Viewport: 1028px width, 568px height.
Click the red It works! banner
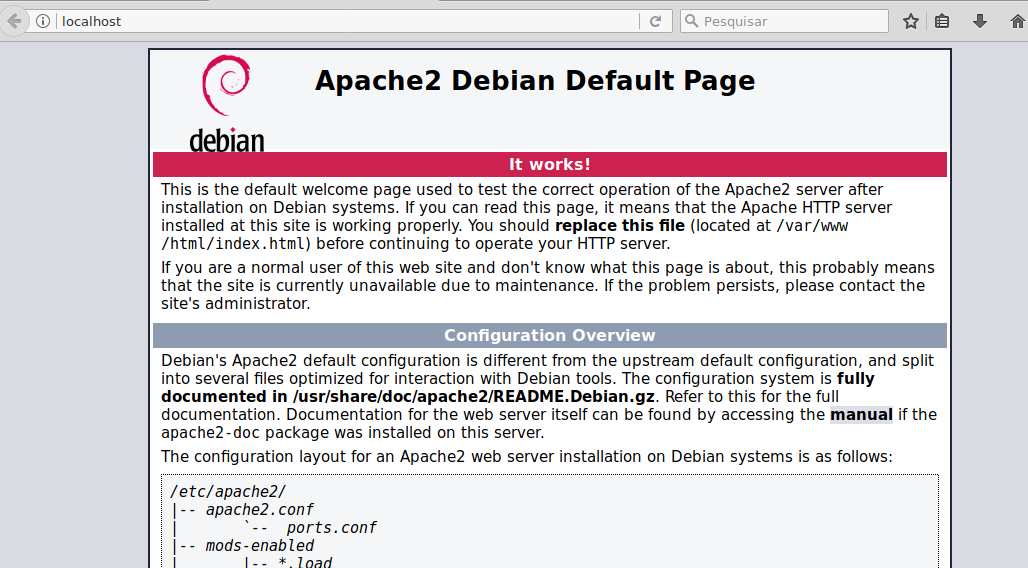coord(549,164)
